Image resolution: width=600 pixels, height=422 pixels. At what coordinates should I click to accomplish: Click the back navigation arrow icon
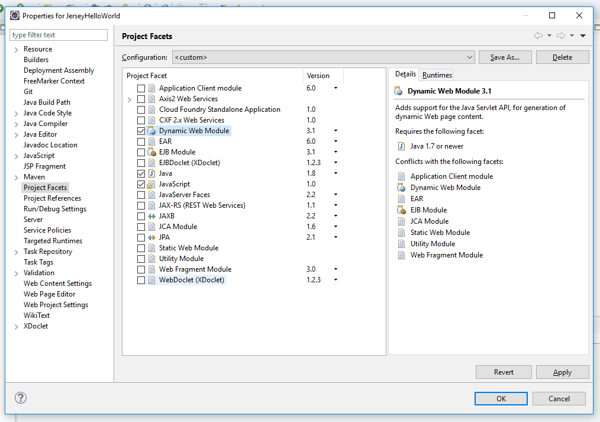pyautogui.click(x=539, y=36)
